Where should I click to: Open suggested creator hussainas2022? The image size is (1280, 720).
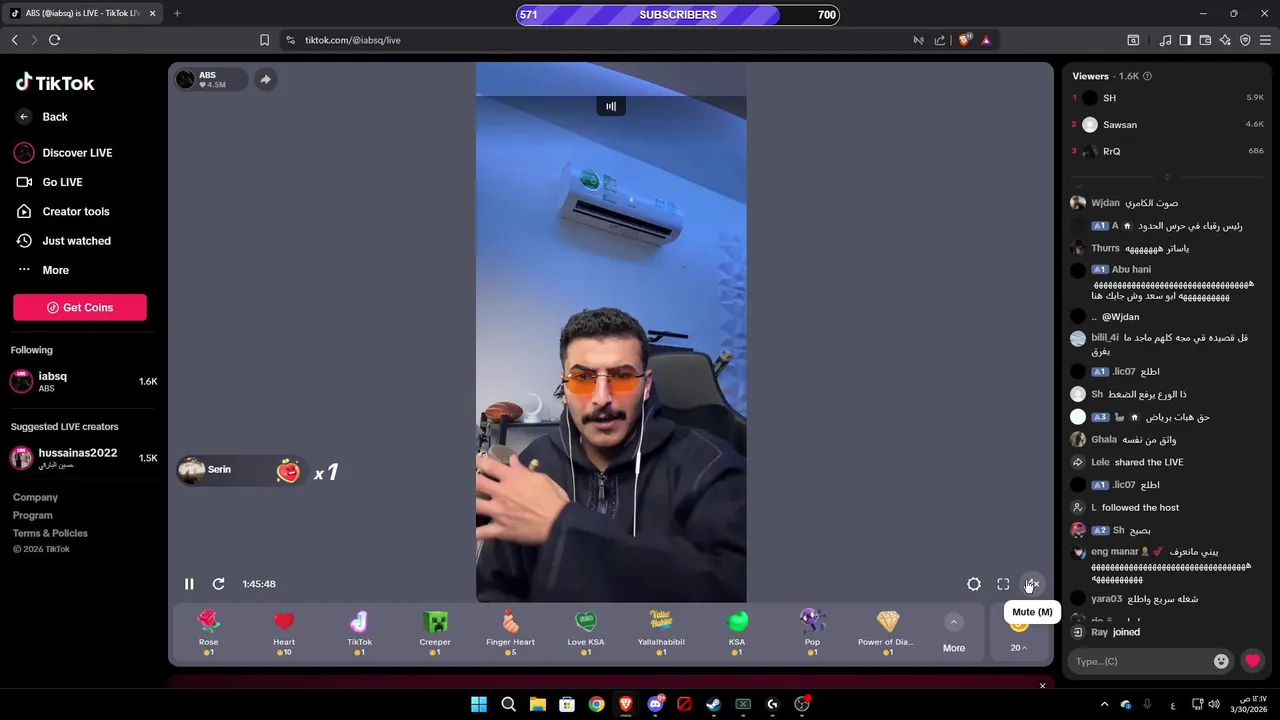(x=84, y=458)
